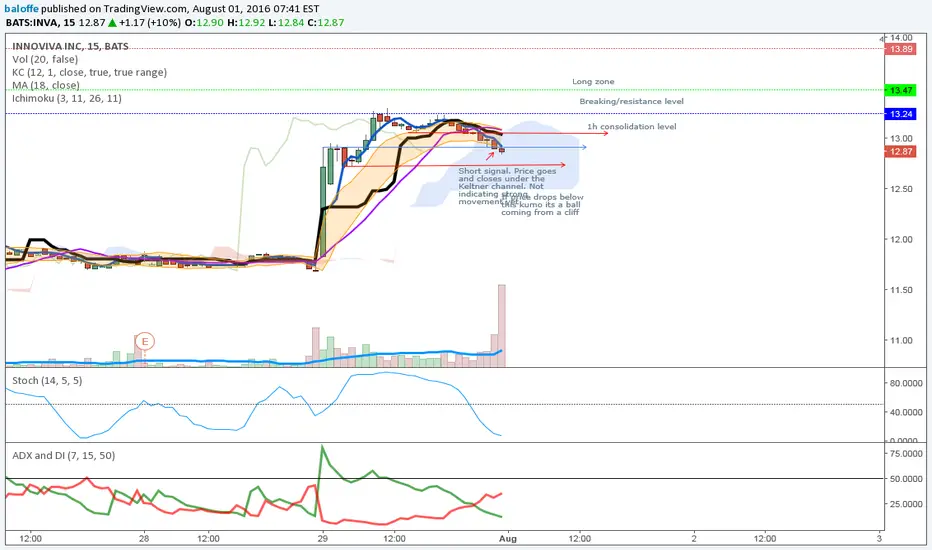932x550 pixels.
Task: Click the 1h consolidation level annotation
Action: pyautogui.click(x=631, y=127)
